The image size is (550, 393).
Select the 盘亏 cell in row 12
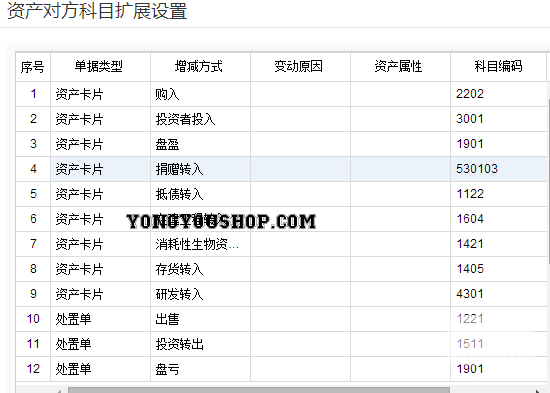200,369
